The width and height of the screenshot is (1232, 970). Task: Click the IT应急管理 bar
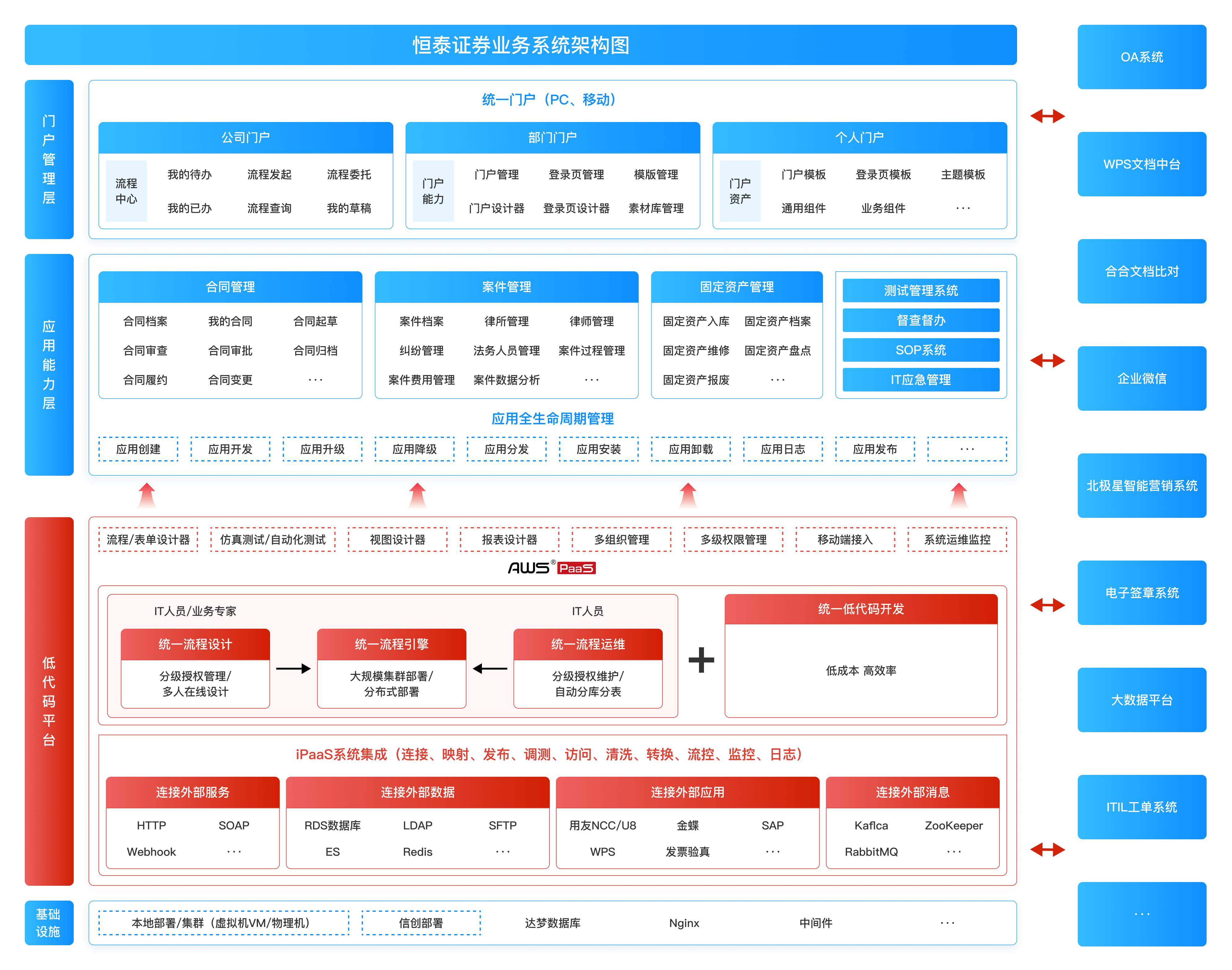pyautogui.click(x=921, y=379)
